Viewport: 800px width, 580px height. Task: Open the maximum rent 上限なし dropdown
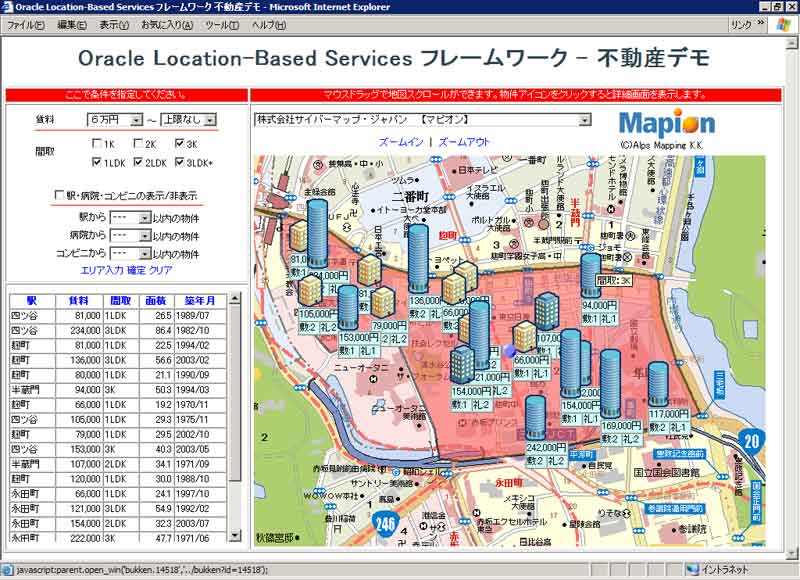[x=189, y=120]
